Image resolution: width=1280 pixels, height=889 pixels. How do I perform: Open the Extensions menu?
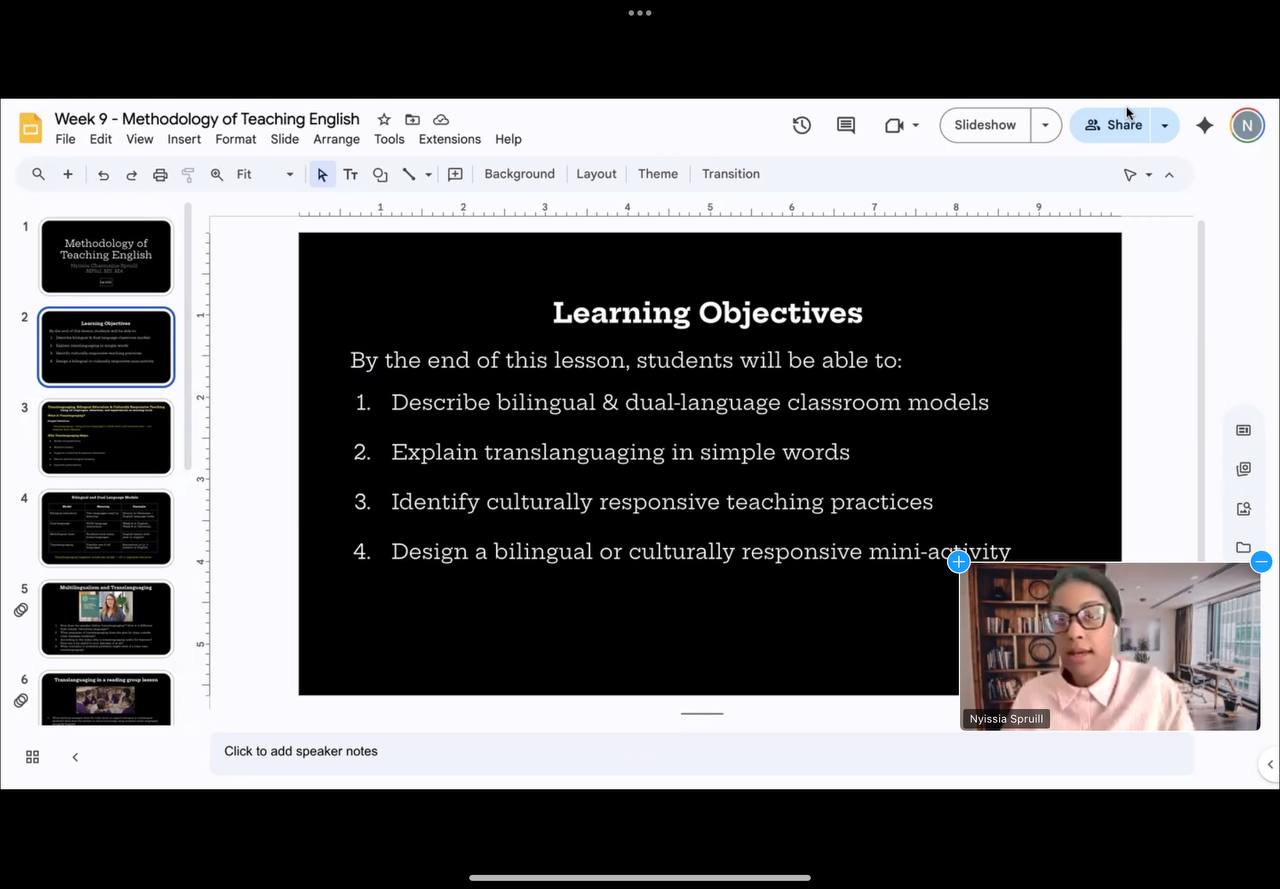pyautogui.click(x=449, y=139)
